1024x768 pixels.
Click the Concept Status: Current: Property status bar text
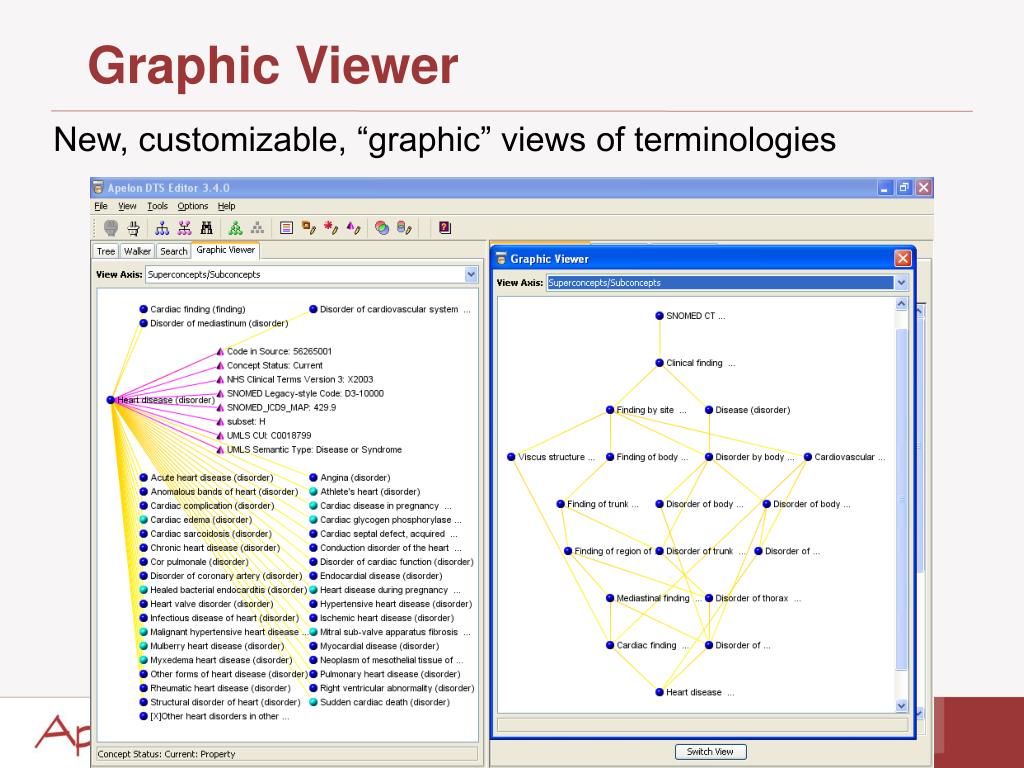click(166, 754)
